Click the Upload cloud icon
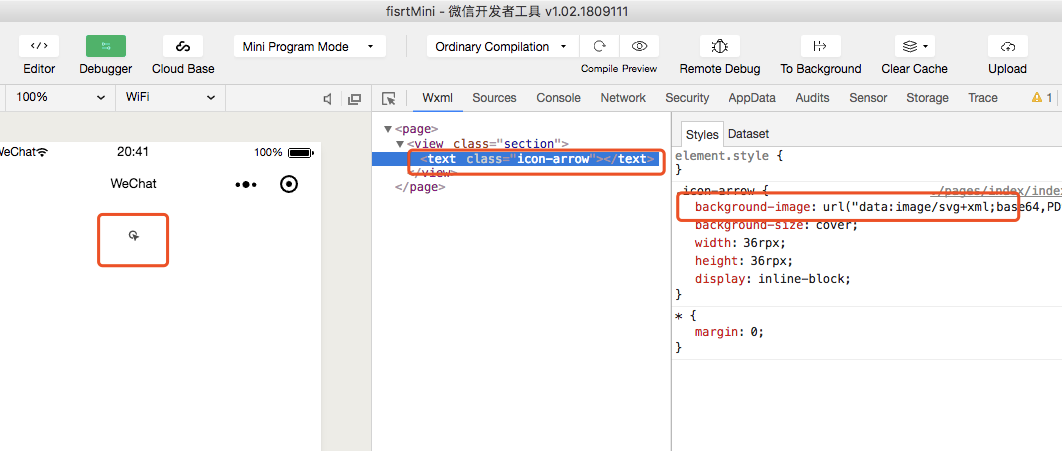The height and width of the screenshot is (451, 1062). coord(1007,46)
